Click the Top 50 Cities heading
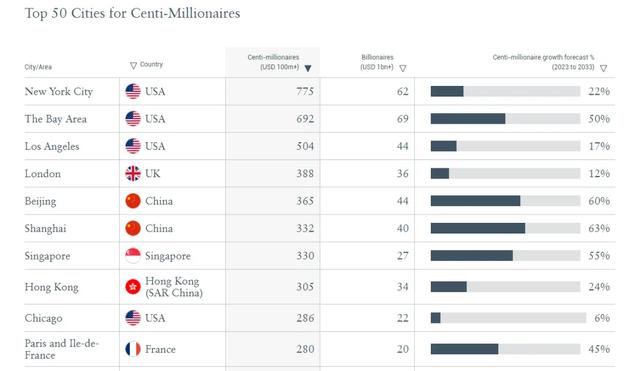The height and width of the screenshot is (371, 640). tap(132, 13)
